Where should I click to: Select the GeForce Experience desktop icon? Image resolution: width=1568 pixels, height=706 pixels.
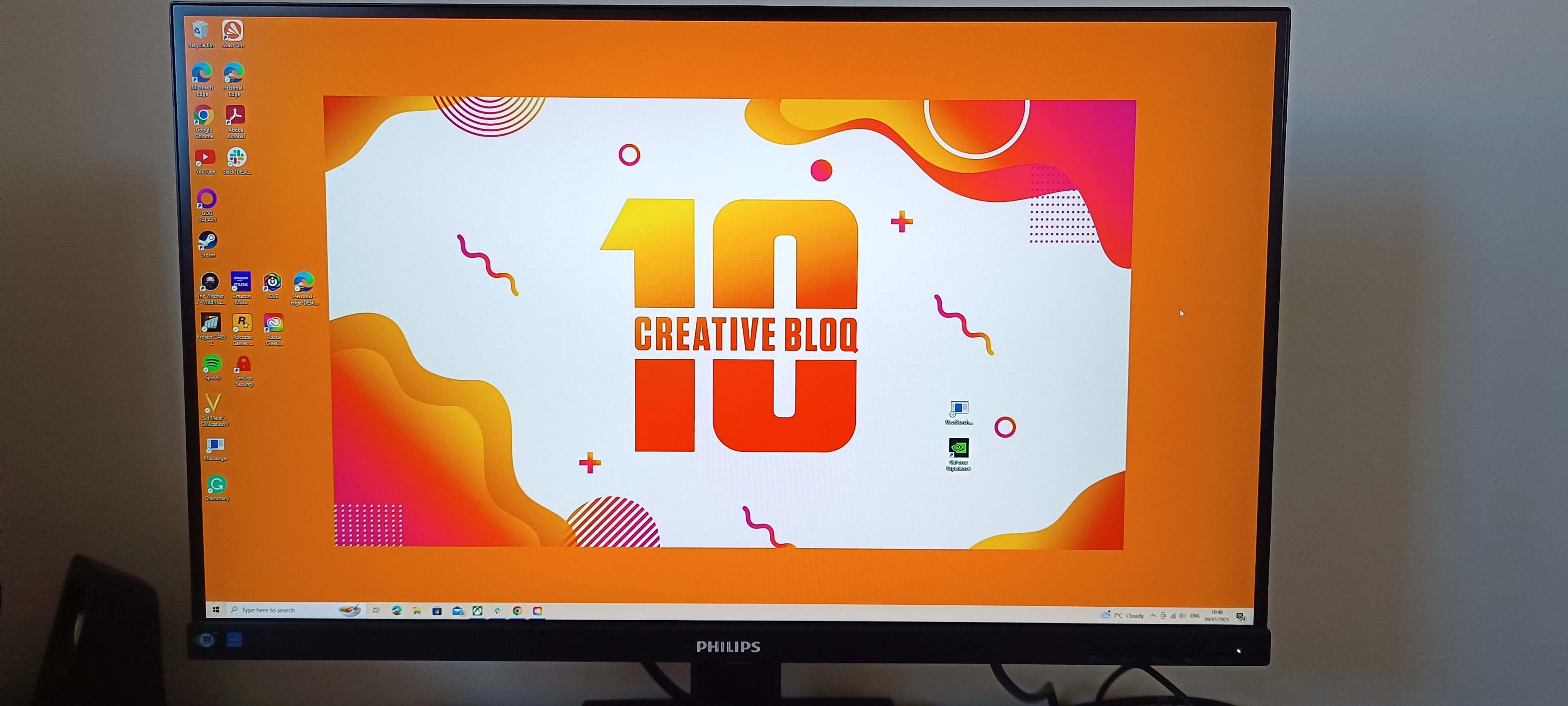click(x=958, y=454)
